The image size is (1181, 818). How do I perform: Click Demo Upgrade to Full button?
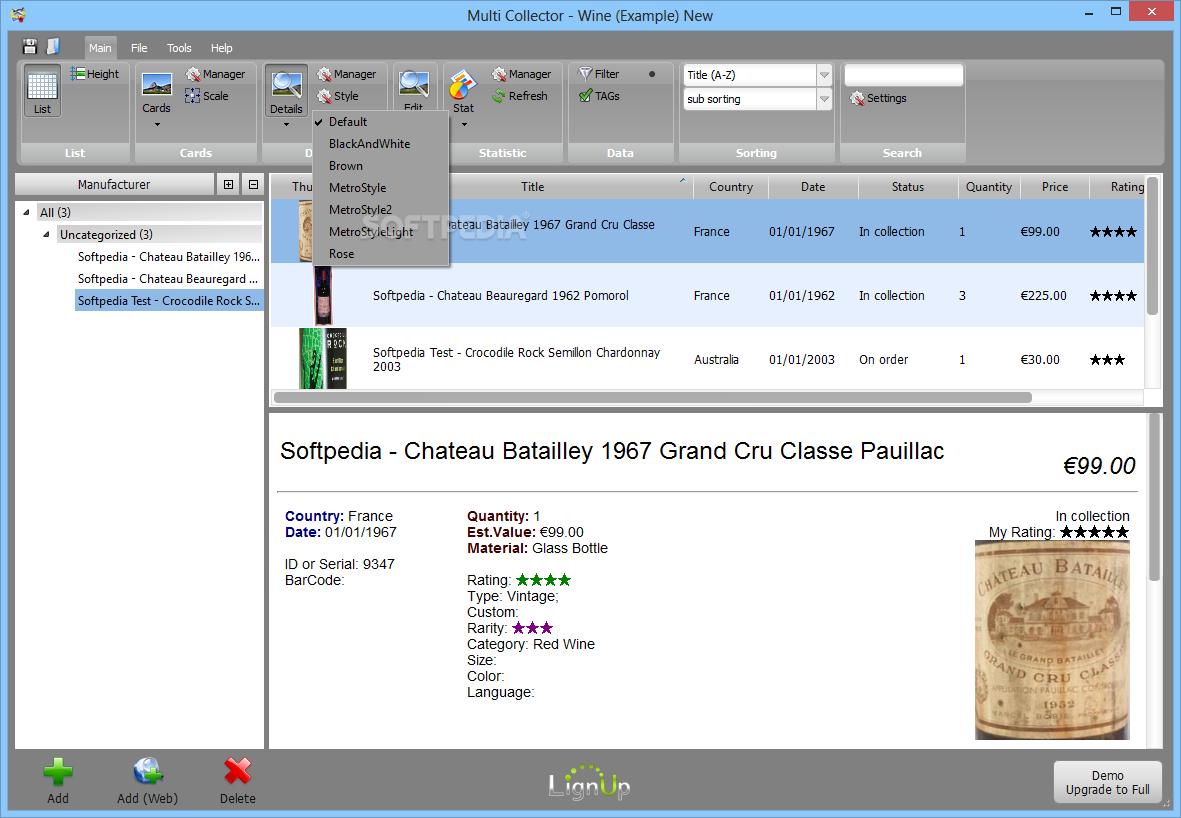[1107, 782]
